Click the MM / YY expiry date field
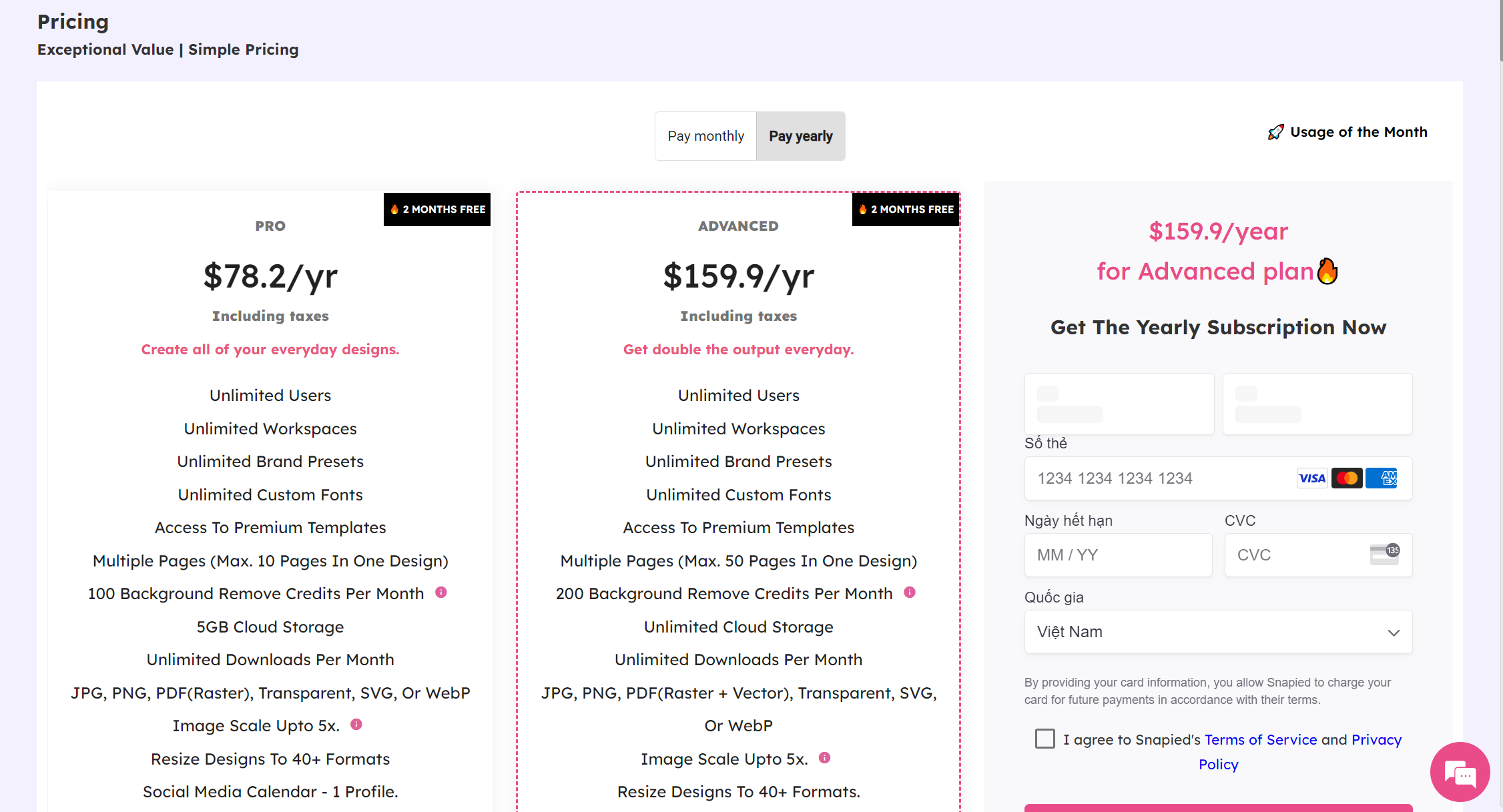The width and height of the screenshot is (1503, 812). coord(1118,555)
